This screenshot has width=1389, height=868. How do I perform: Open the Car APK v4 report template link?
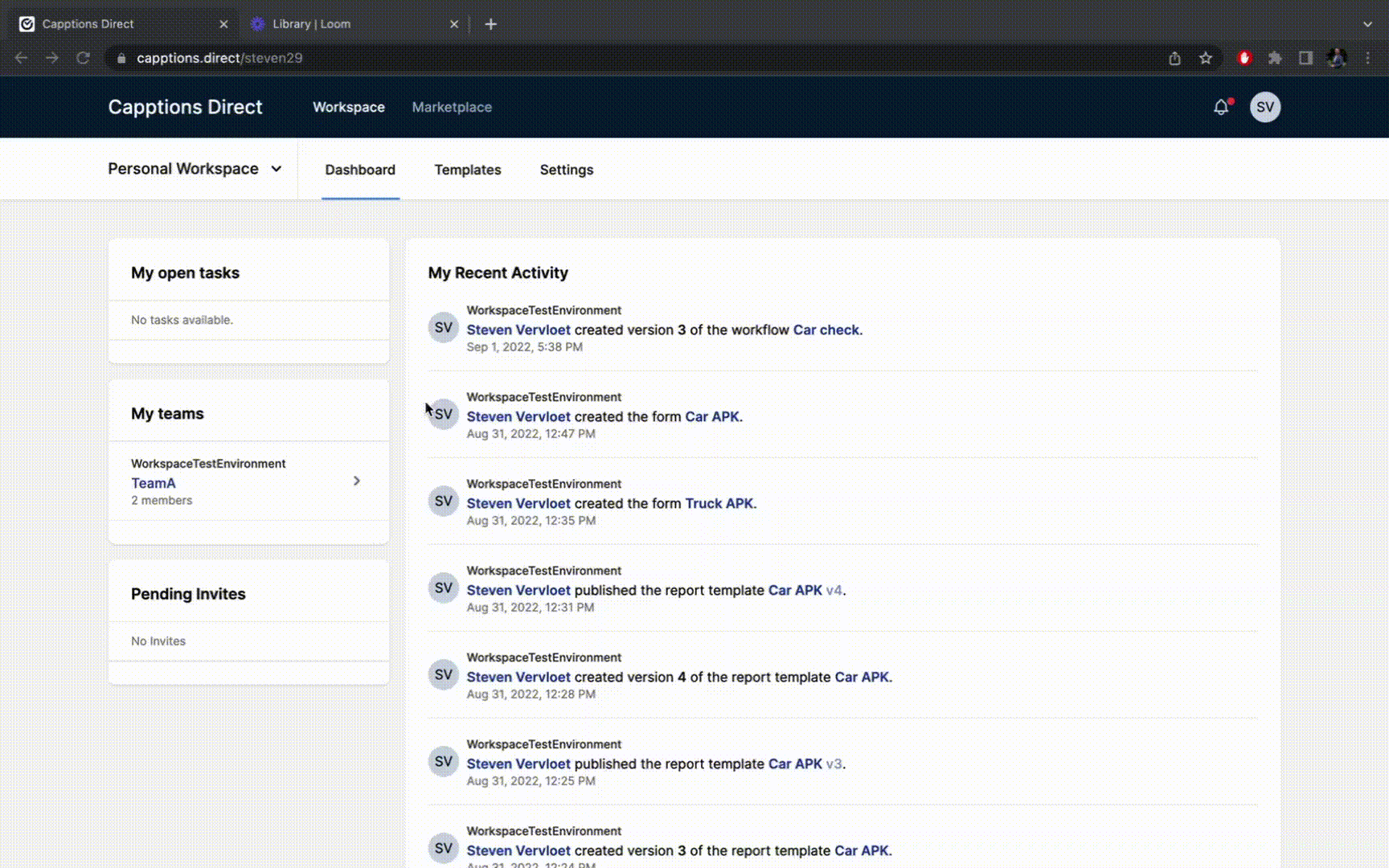pyautogui.click(x=795, y=590)
